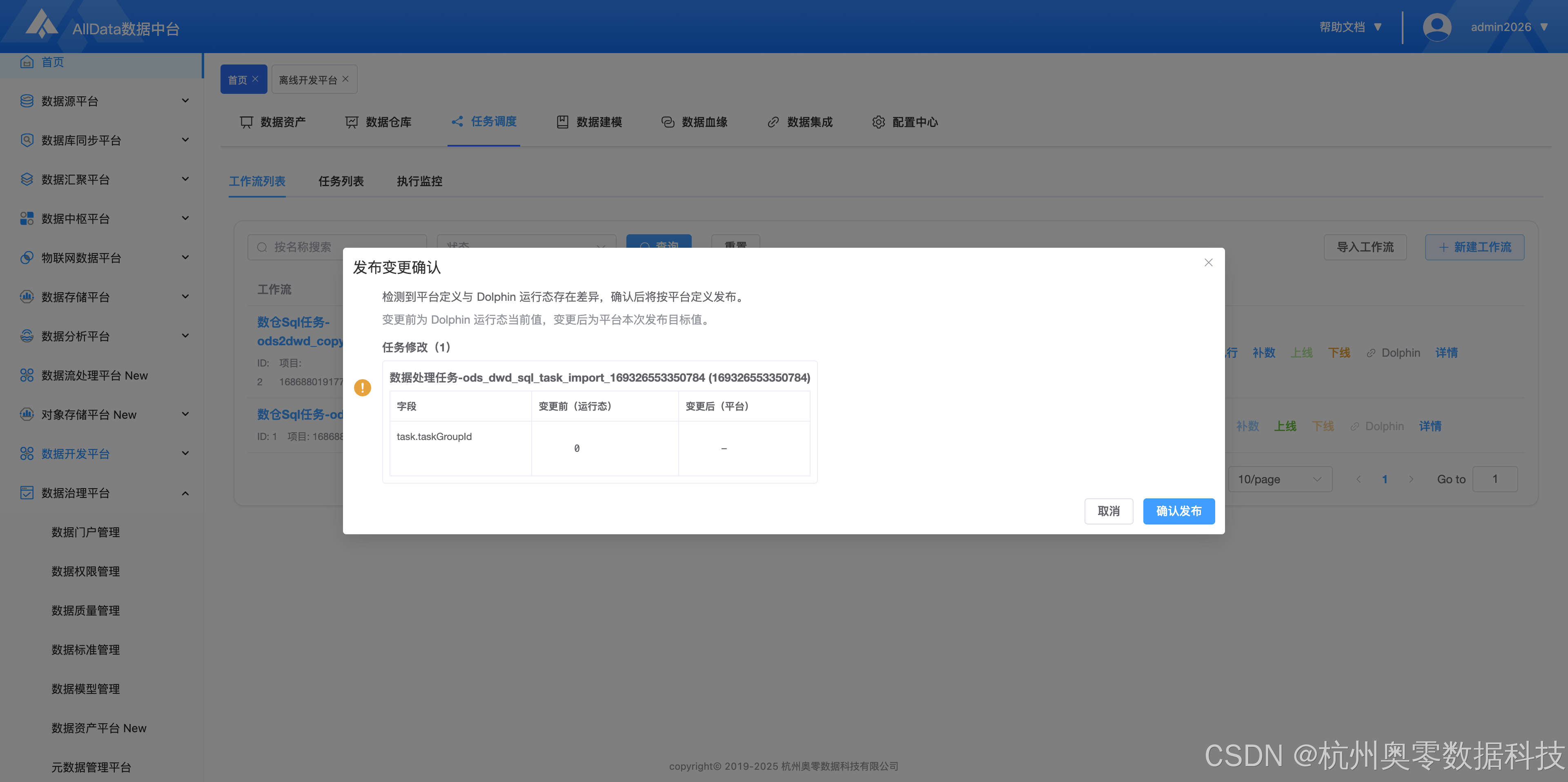Close the 发布变更确认 dialog
The width and height of the screenshot is (1568, 782).
[x=1208, y=262]
